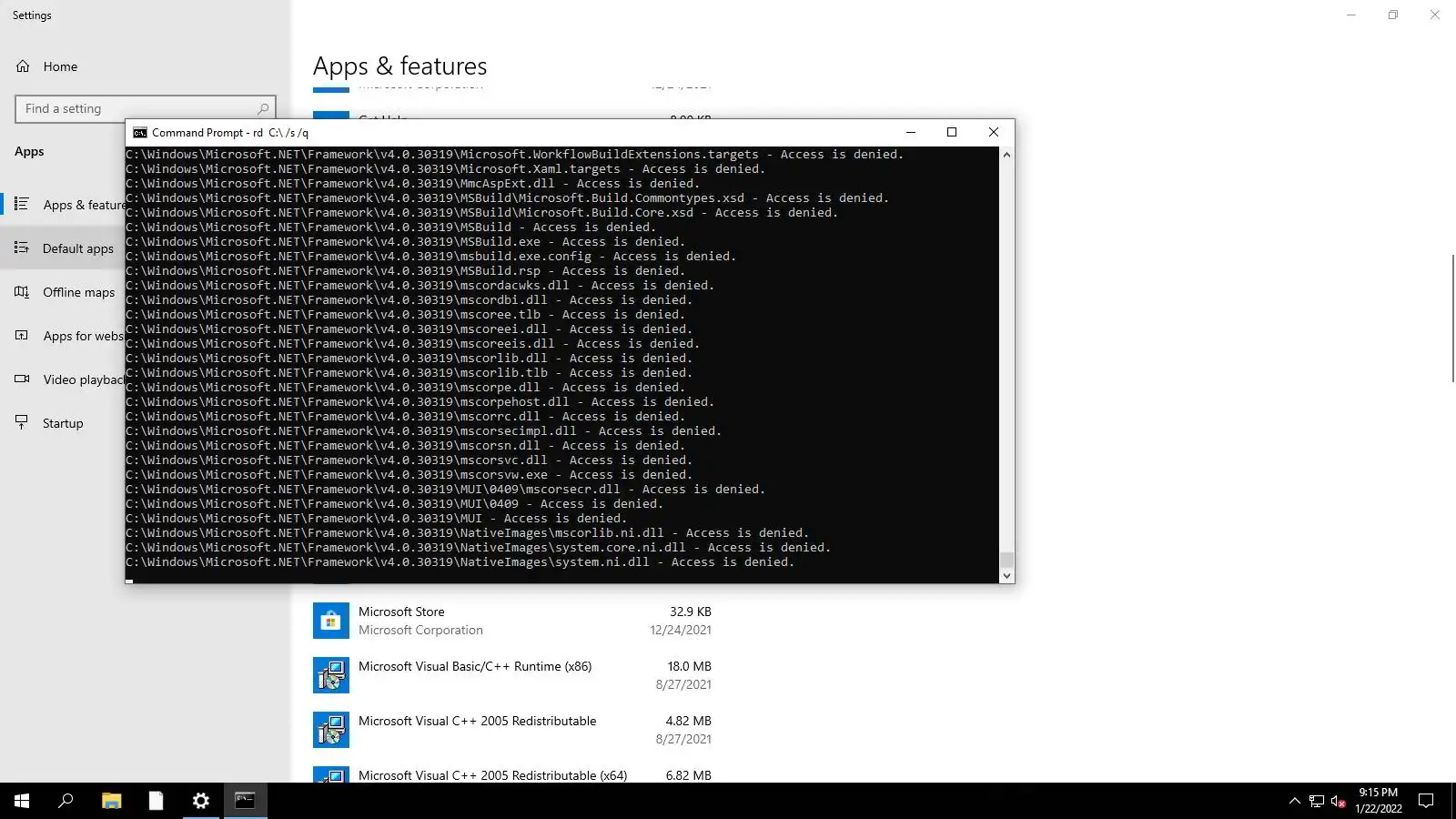Click the Apps & features page heading
Viewport: 1456px width, 819px height.
[399, 66]
